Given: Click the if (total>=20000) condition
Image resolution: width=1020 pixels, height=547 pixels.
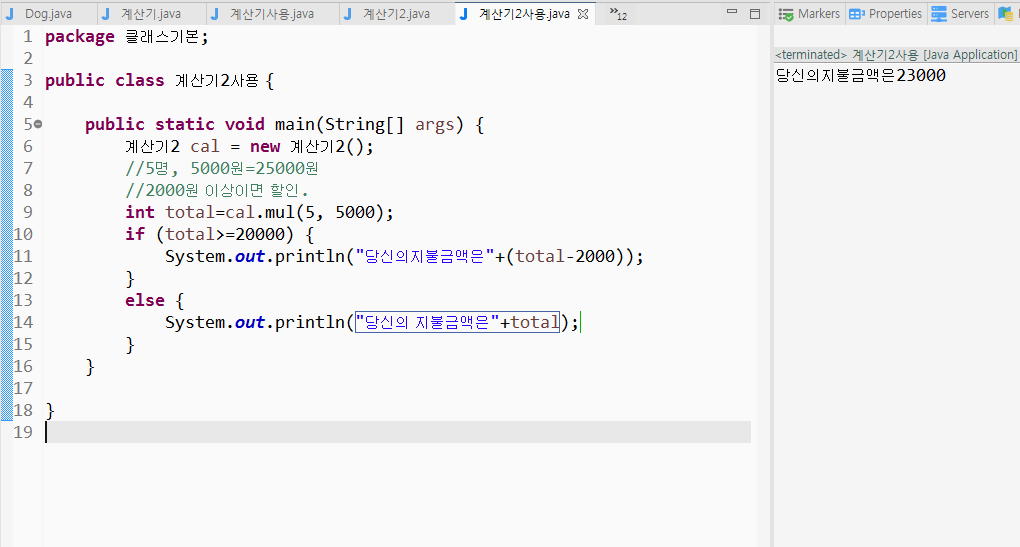Looking at the screenshot, I should click(x=209, y=234).
